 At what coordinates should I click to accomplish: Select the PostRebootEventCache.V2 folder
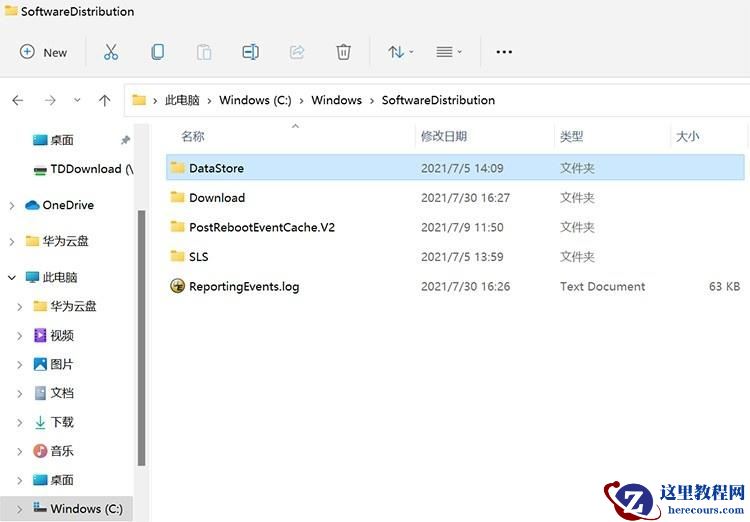click(455, 227)
